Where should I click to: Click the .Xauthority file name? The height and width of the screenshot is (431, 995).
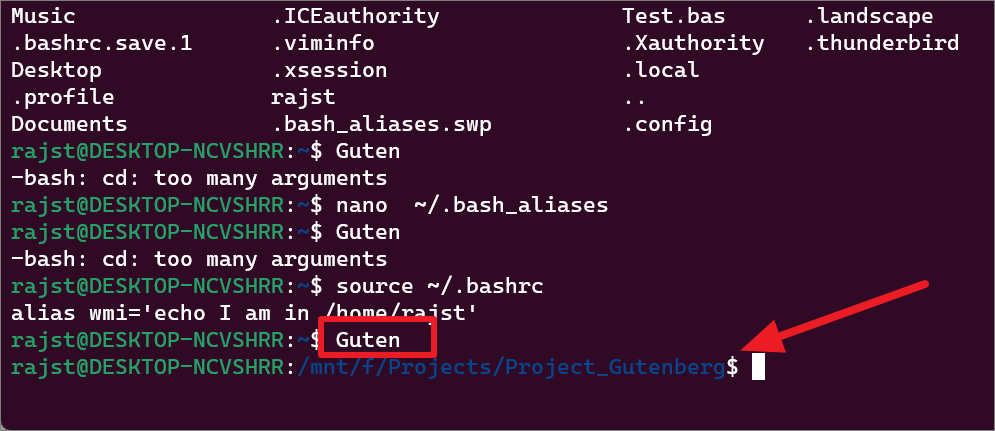coord(694,43)
